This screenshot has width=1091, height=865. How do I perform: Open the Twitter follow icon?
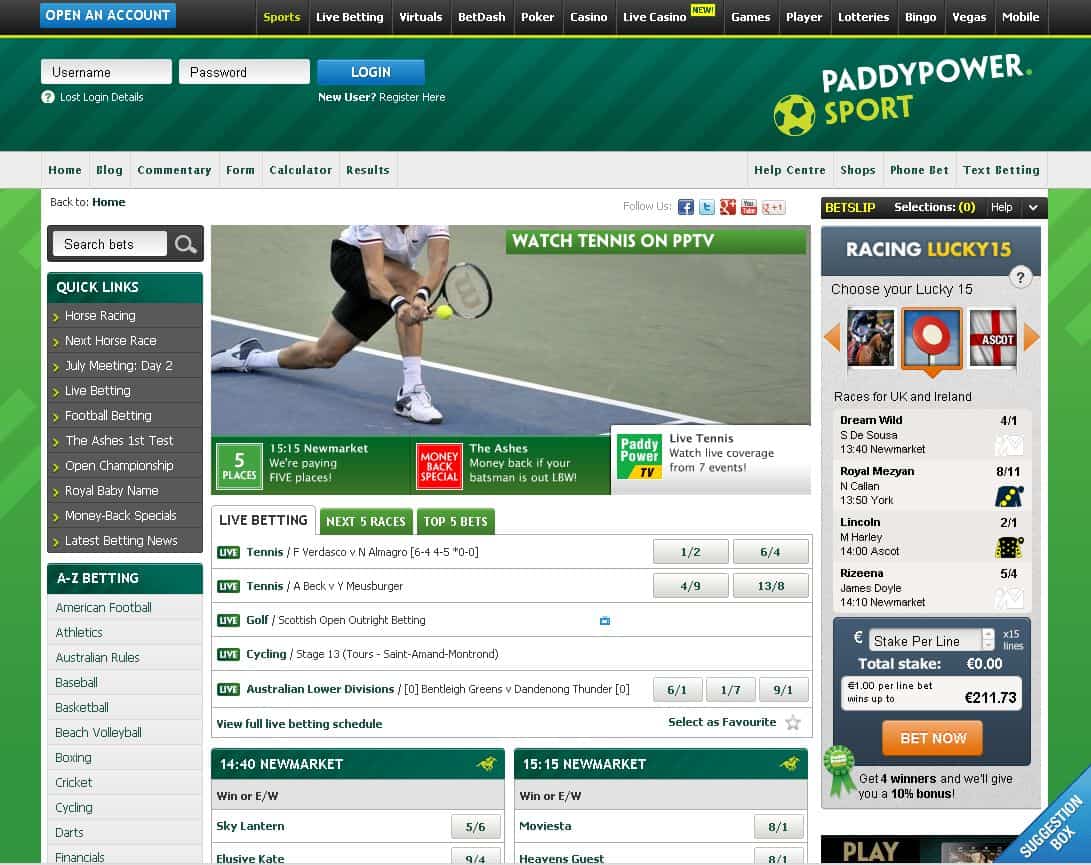[707, 207]
